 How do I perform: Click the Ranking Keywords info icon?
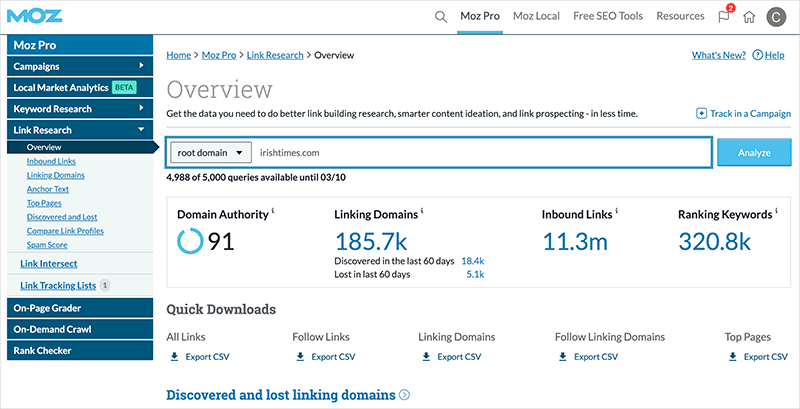coord(777,210)
